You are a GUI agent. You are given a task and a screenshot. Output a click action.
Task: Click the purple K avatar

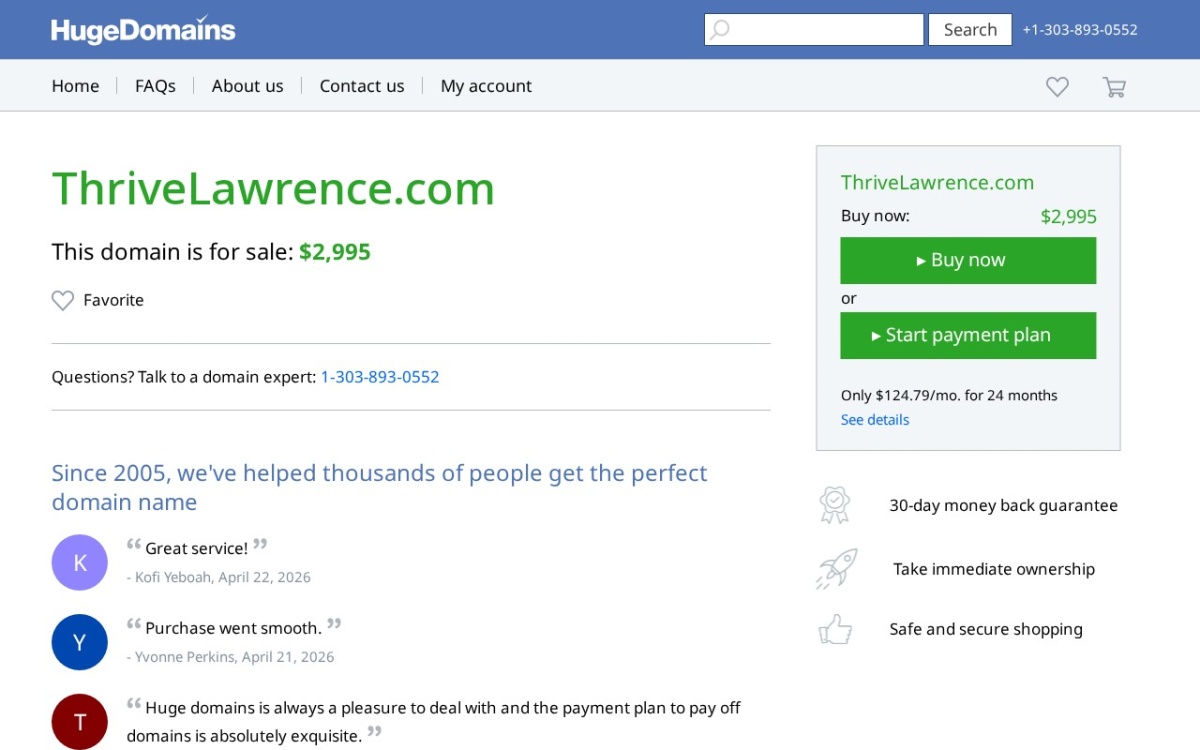[80, 562]
